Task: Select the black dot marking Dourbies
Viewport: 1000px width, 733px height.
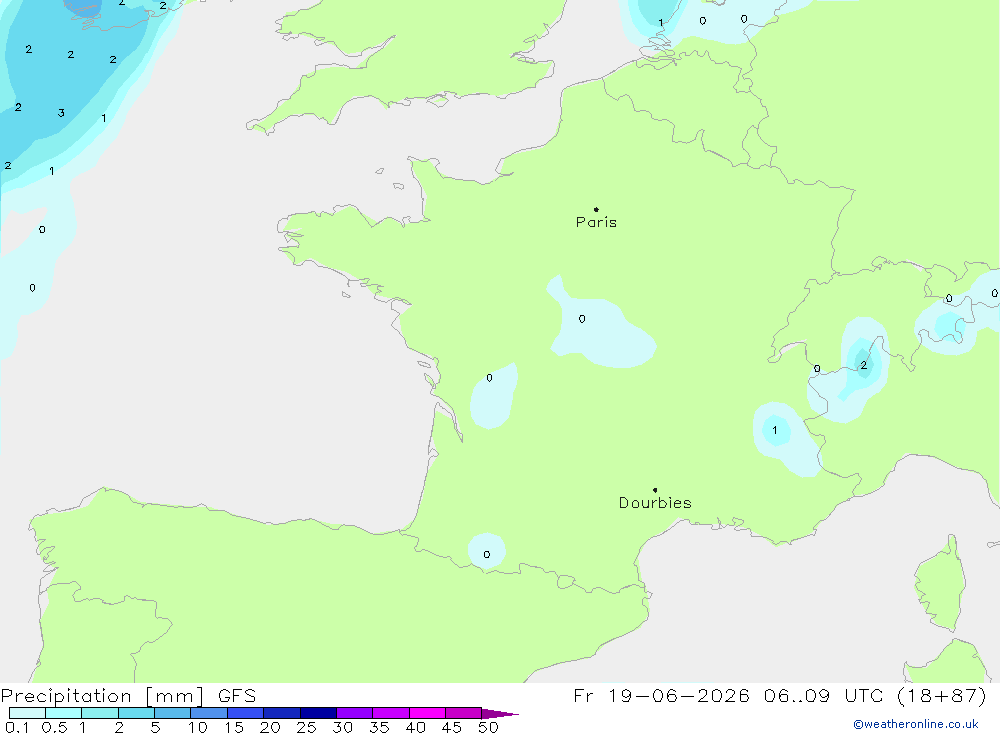Action: tap(655, 490)
